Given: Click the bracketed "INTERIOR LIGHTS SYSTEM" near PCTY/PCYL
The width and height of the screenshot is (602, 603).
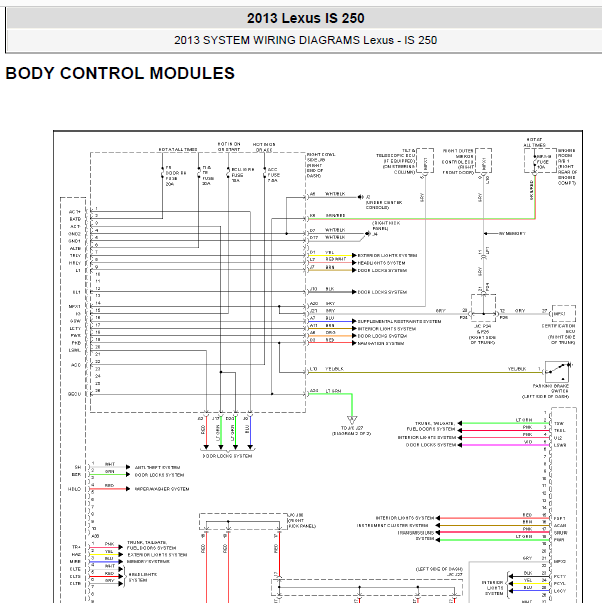Looking at the screenshot, I should pos(492,588).
